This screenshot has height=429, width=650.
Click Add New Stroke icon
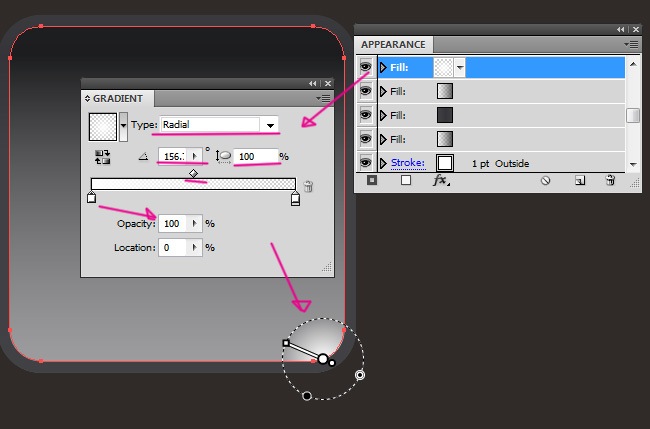[x=372, y=181]
